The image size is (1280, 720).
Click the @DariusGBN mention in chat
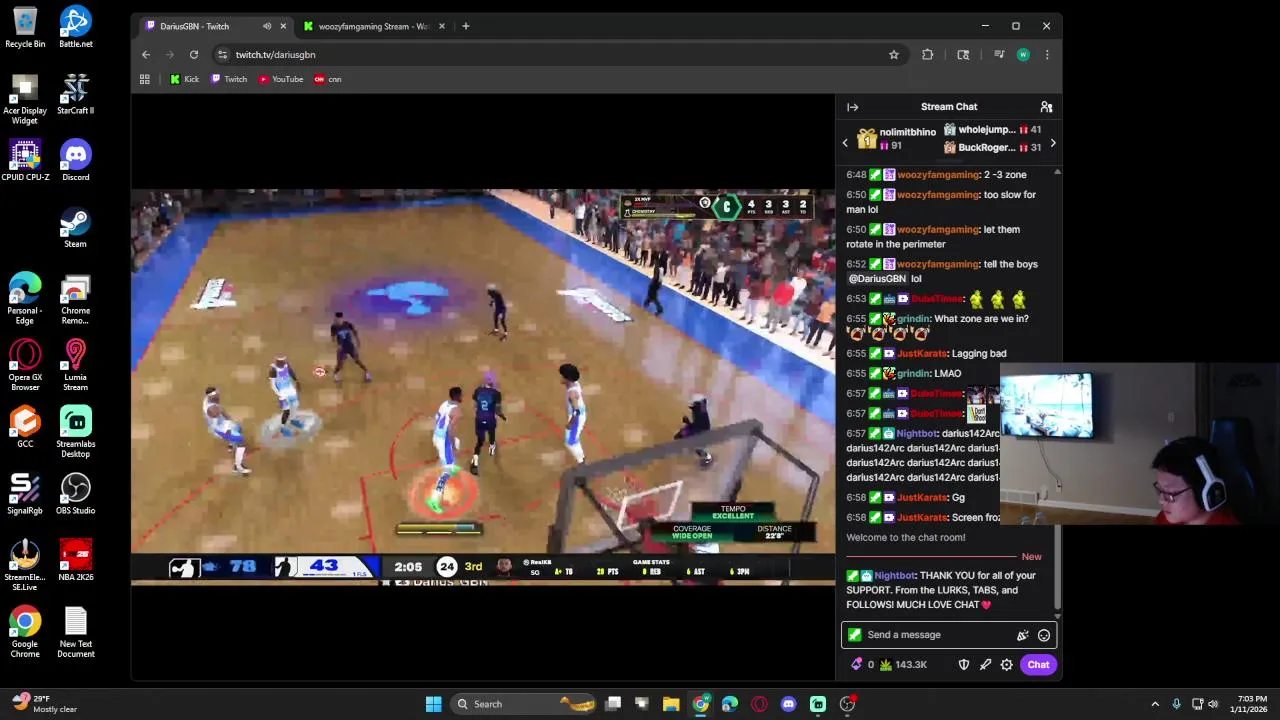click(876, 279)
